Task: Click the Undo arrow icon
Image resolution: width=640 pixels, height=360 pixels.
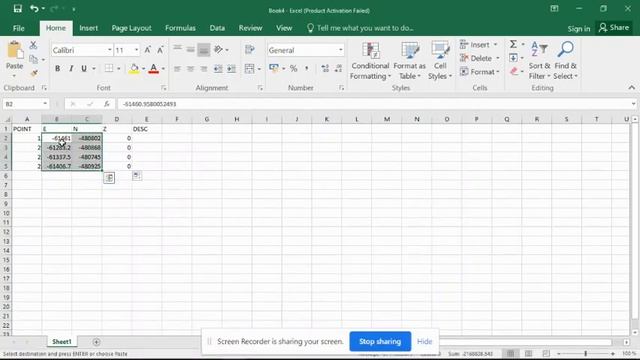Action: click(35, 9)
